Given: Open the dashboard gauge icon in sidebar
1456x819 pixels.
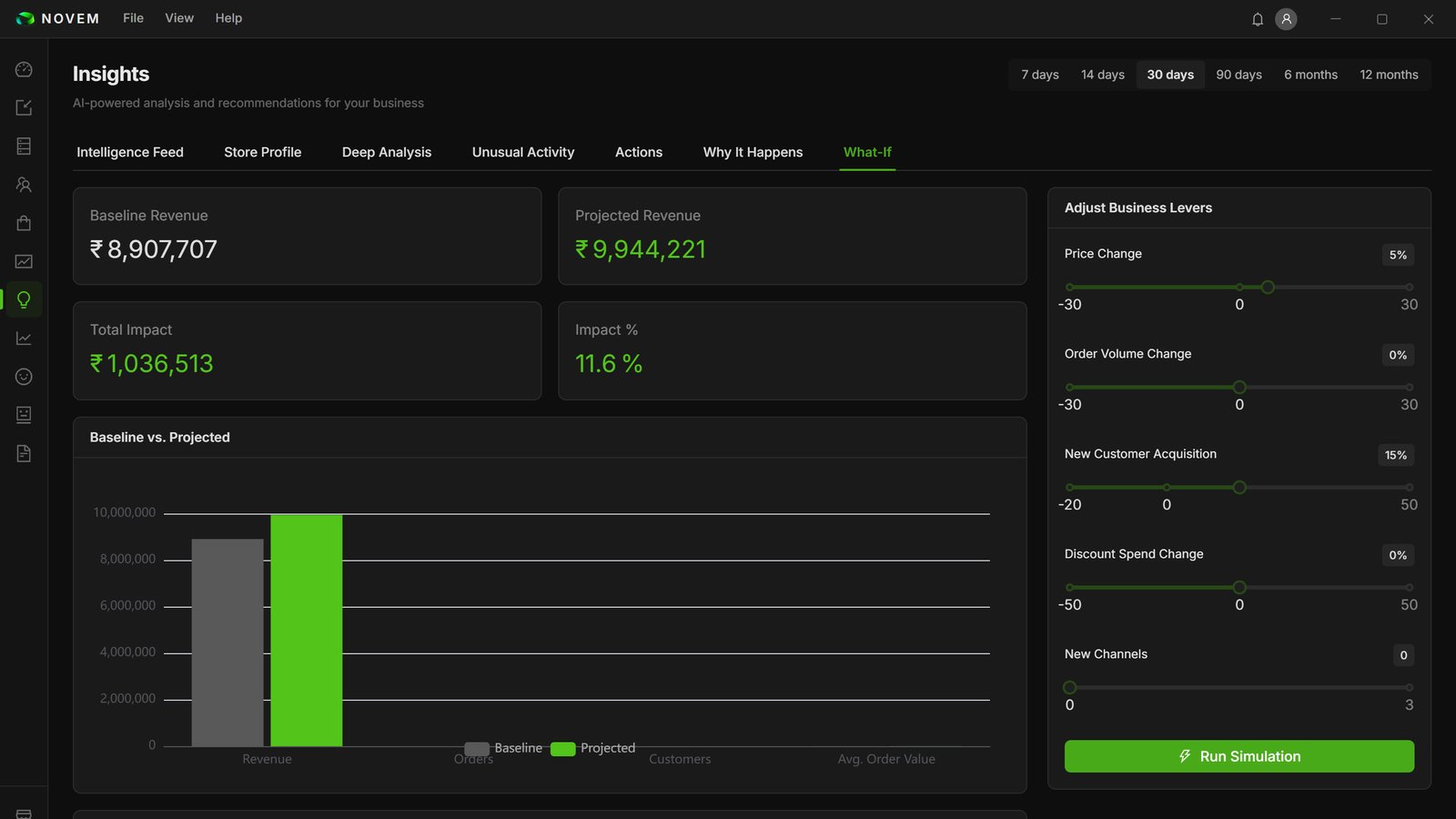Looking at the screenshot, I should point(24,69).
